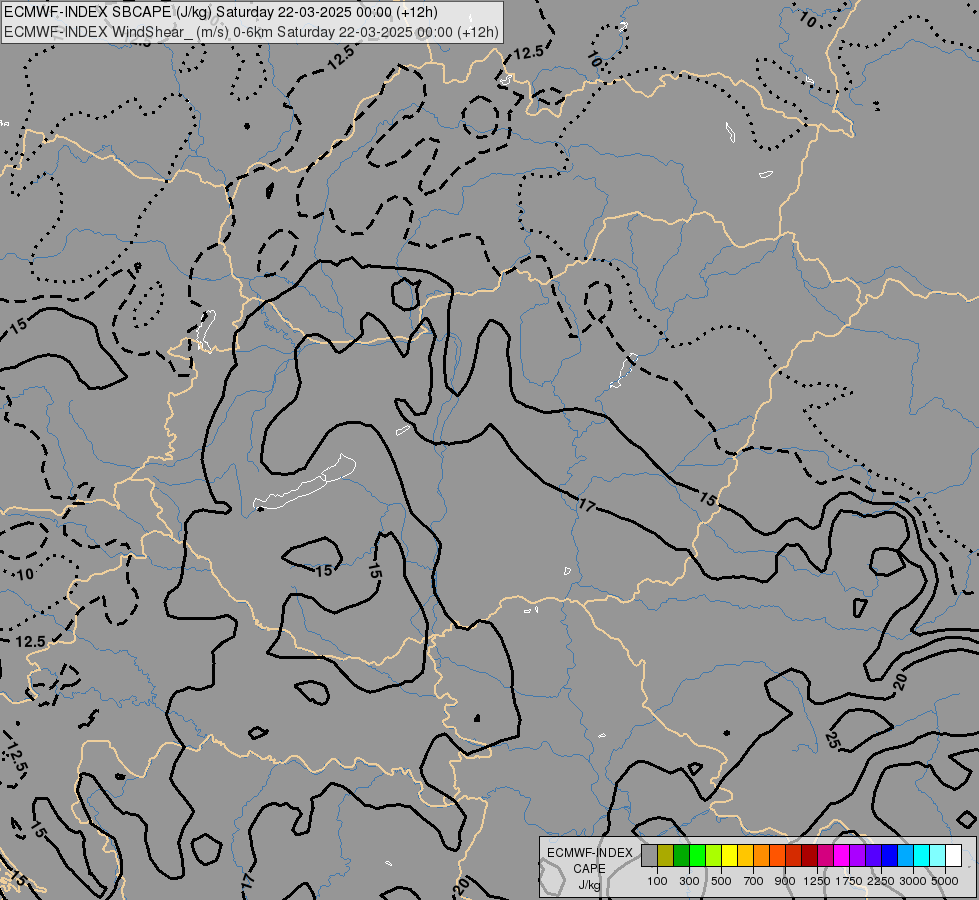Click the gray swatch in the CAPE legend

point(649,855)
